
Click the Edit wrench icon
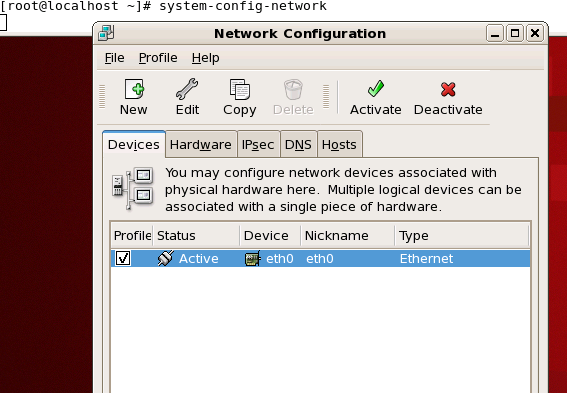pos(187,89)
